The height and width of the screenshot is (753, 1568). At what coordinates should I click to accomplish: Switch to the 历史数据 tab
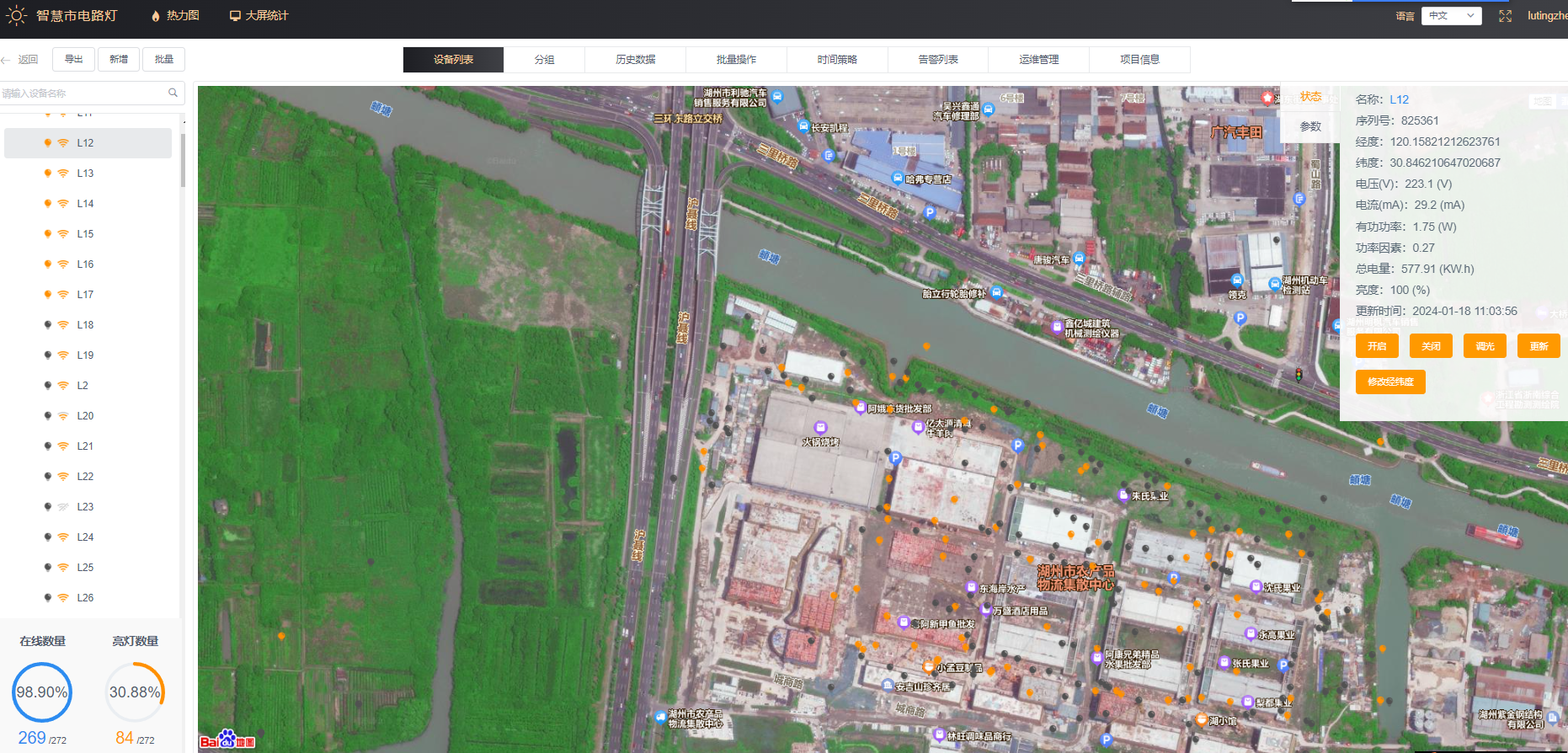635,60
